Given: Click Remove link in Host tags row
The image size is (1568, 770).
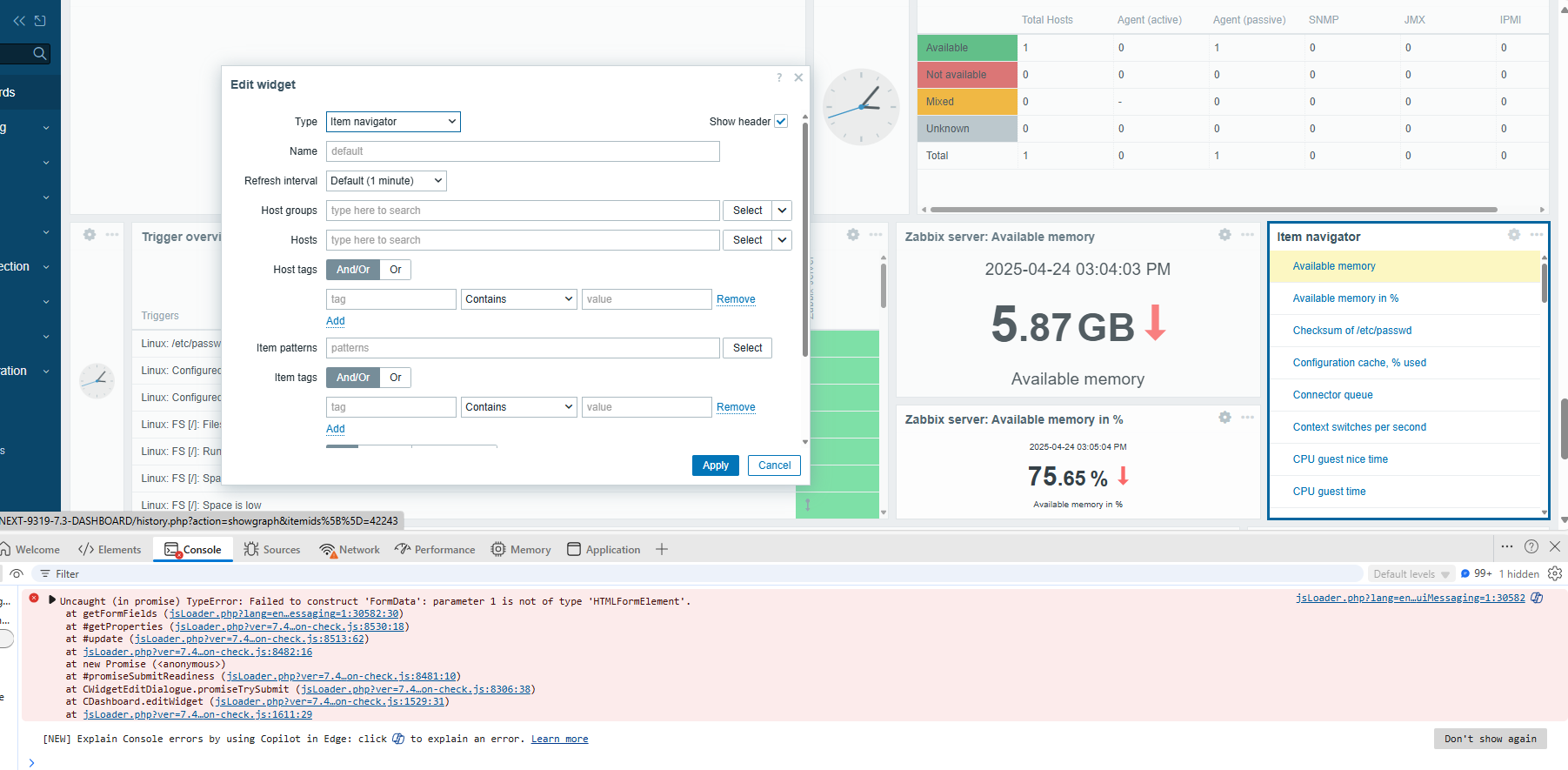Looking at the screenshot, I should [x=736, y=299].
